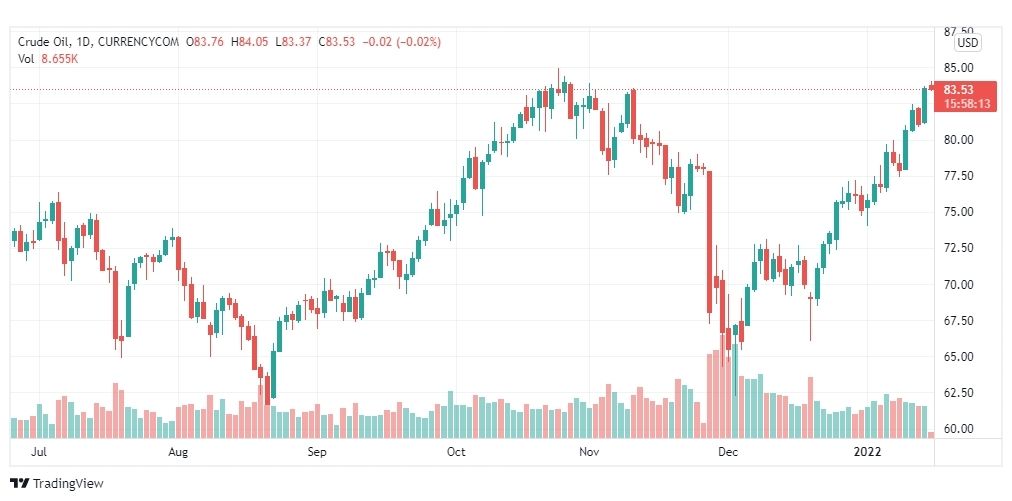1012x501 pixels.
Task: Select the Aug label on time axis
Action: point(178,452)
